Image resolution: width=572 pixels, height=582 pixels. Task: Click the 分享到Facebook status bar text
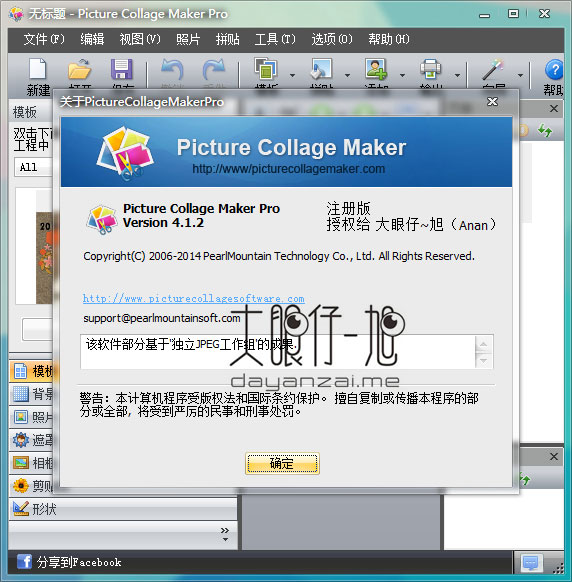(79, 562)
